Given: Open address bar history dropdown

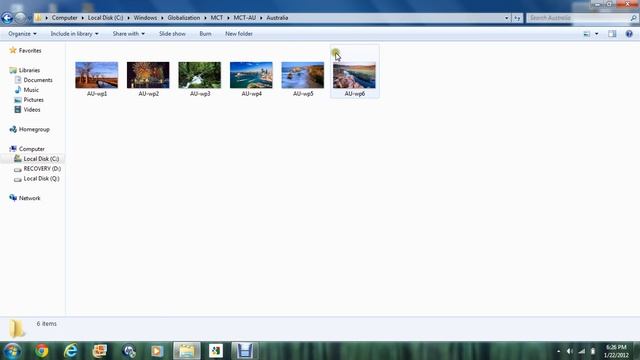Looking at the screenshot, I should (x=507, y=18).
